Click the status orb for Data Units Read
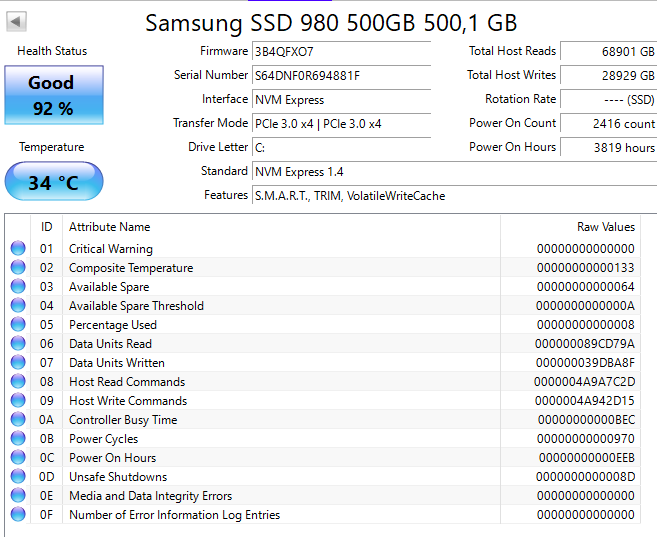 [x=18, y=343]
